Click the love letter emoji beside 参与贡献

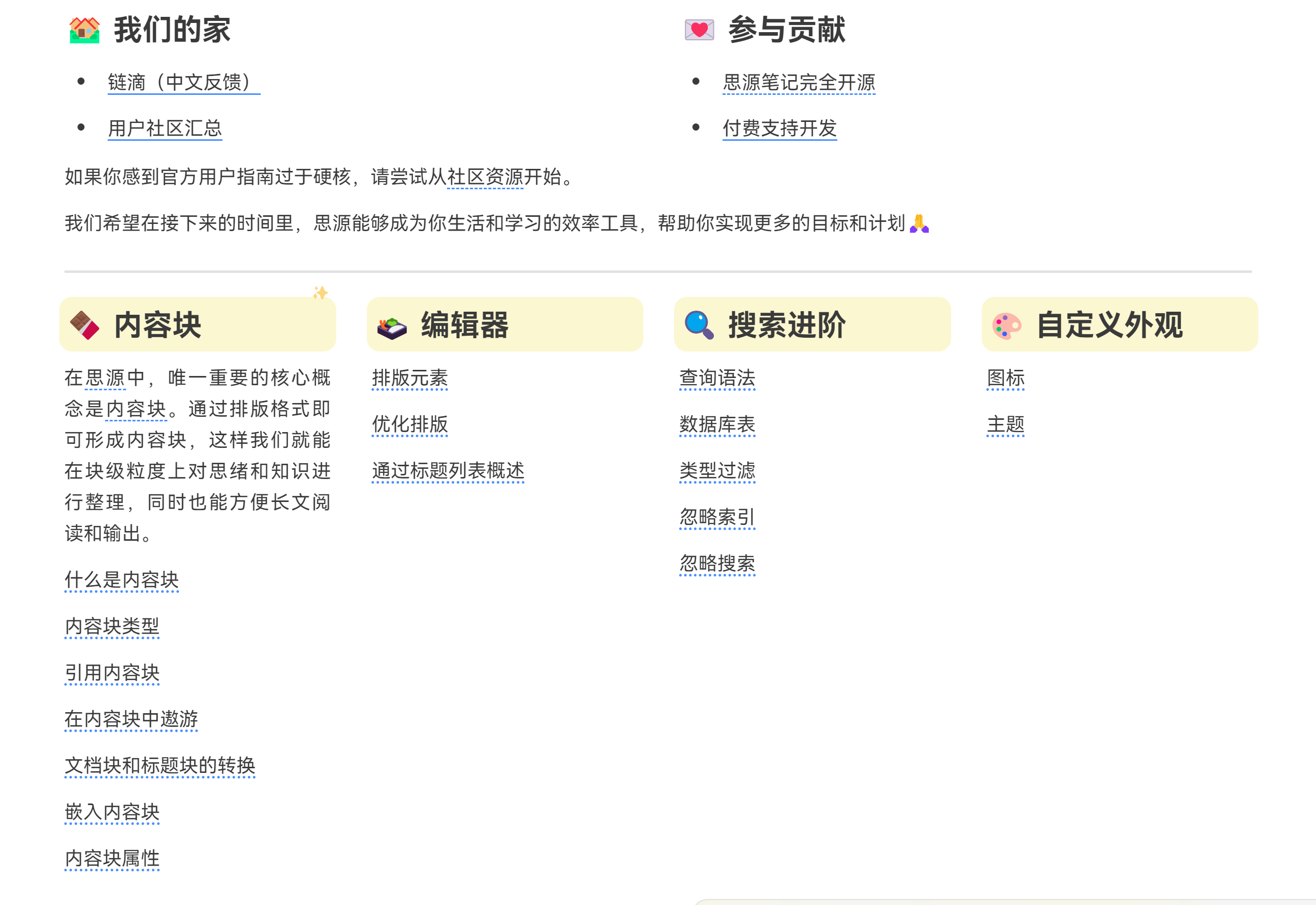pos(699,30)
